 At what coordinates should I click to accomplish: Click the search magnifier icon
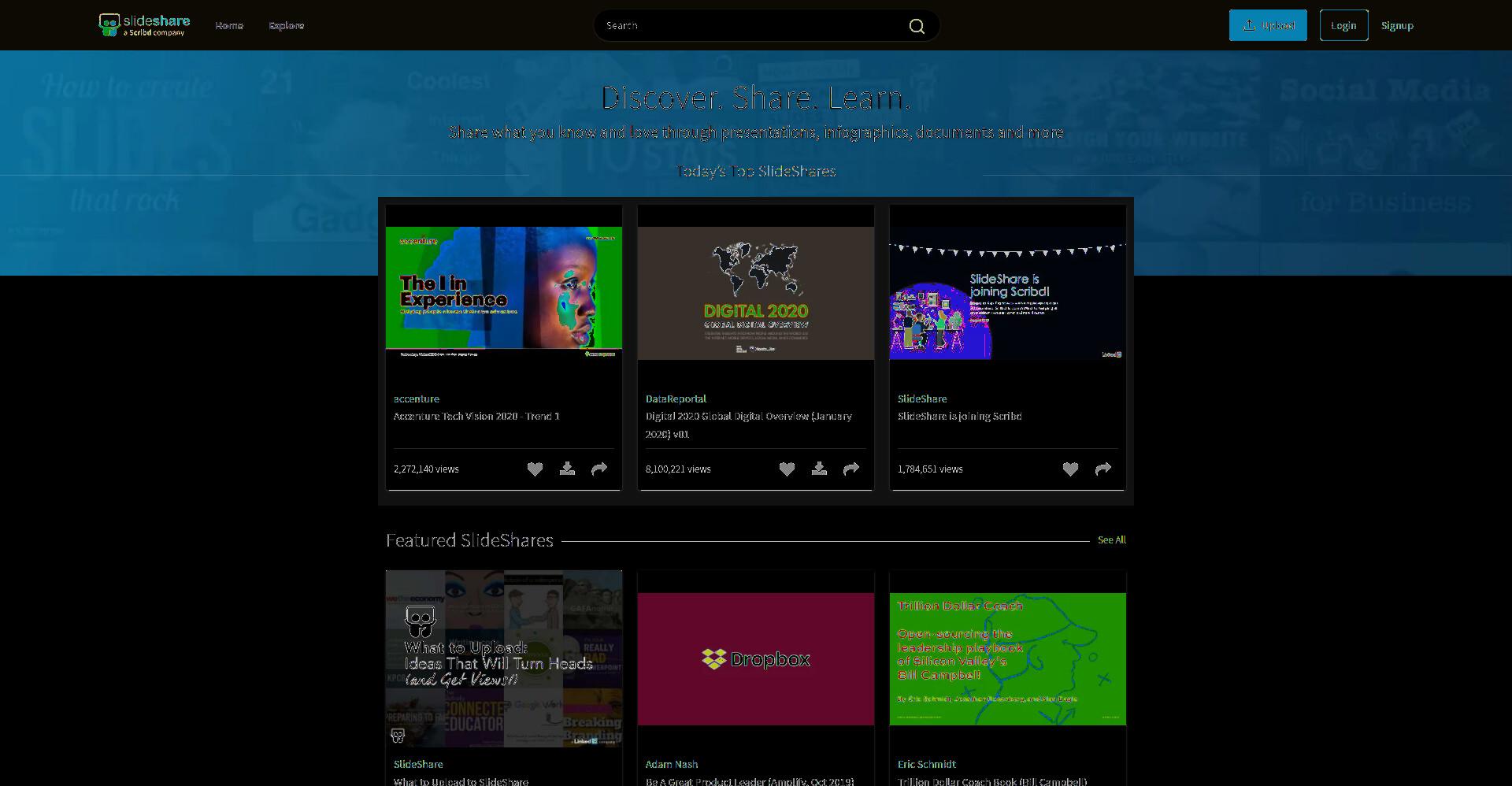[x=917, y=26]
